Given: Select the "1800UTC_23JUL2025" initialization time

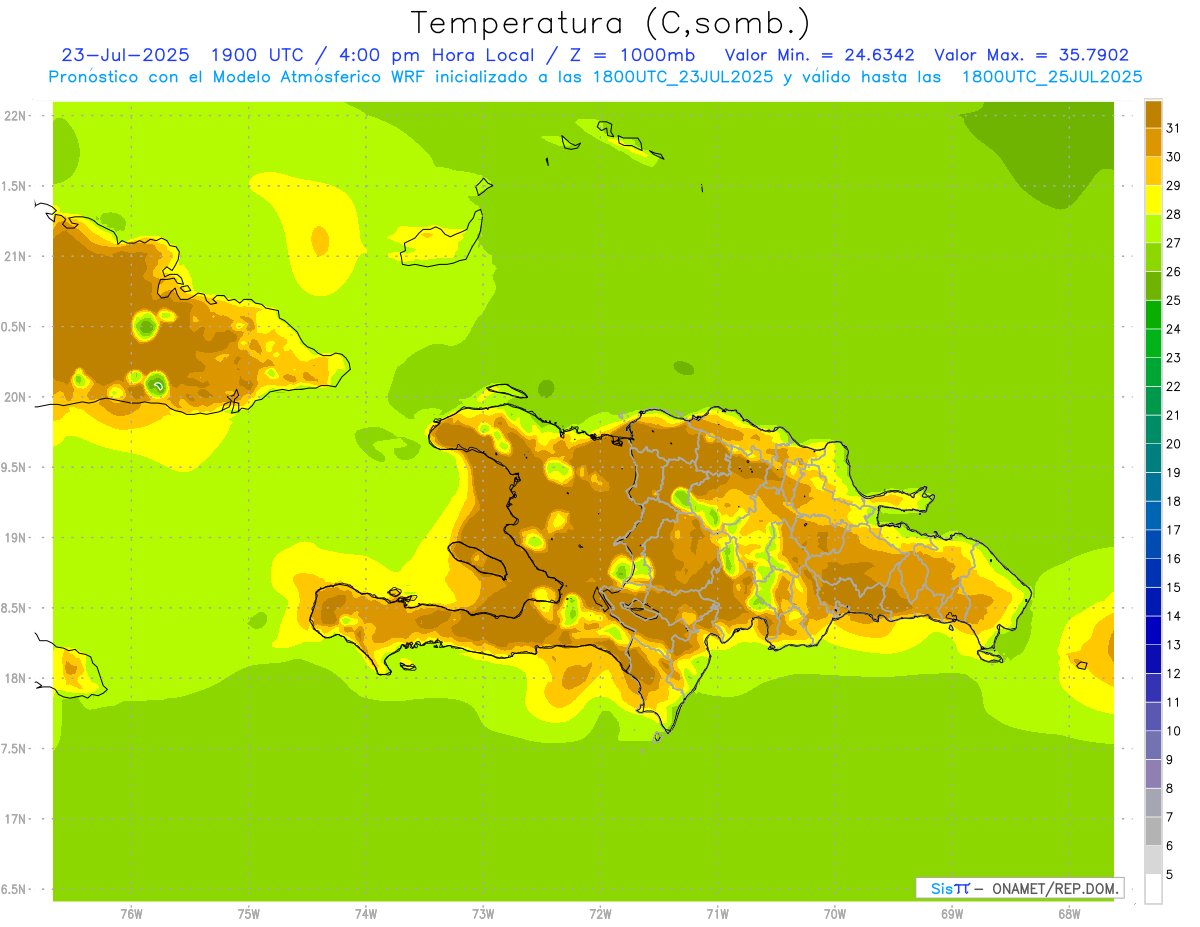Looking at the screenshot, I should [x=677, y=77].
